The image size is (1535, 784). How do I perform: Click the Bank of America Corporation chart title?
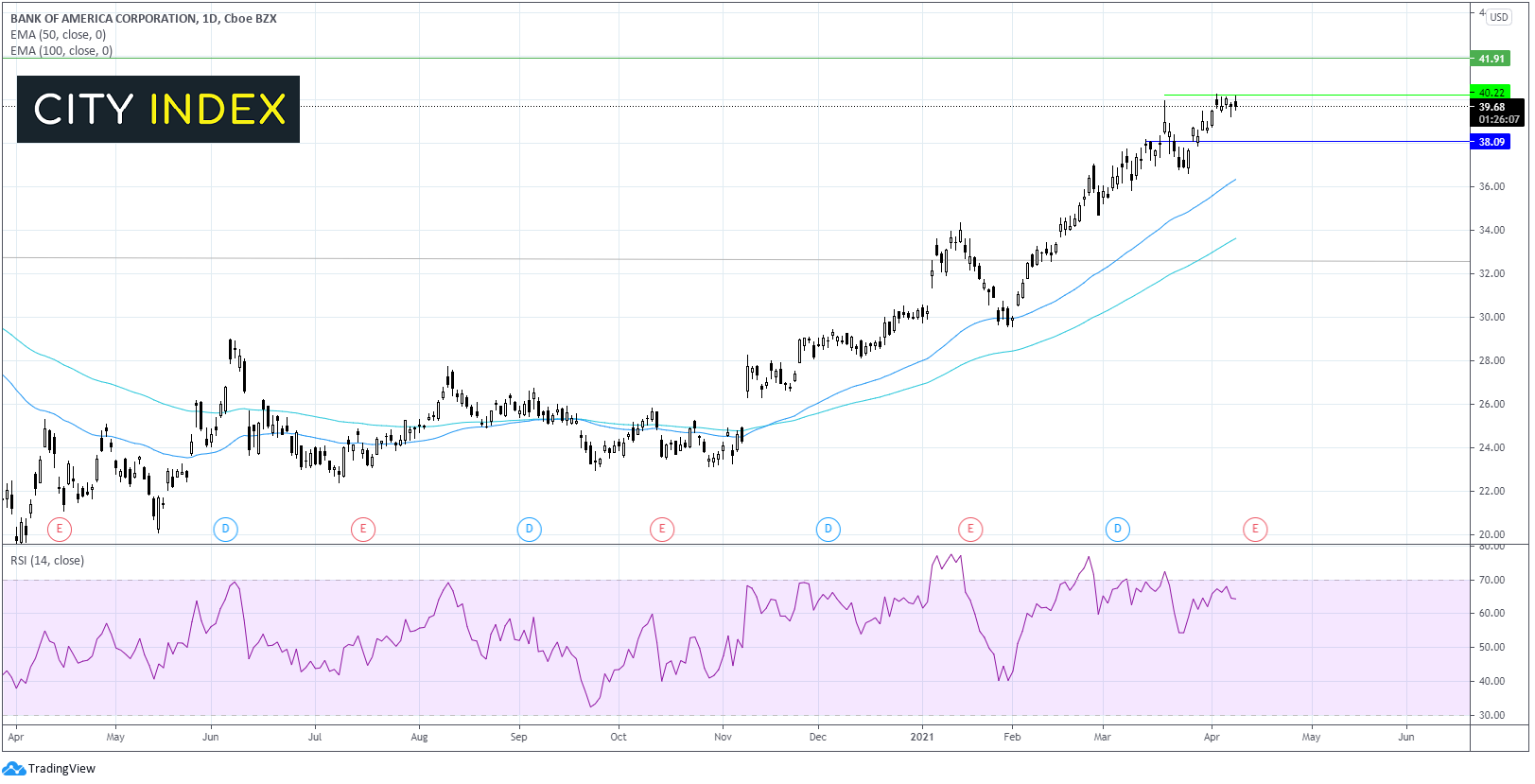click(x=144, y=19)
